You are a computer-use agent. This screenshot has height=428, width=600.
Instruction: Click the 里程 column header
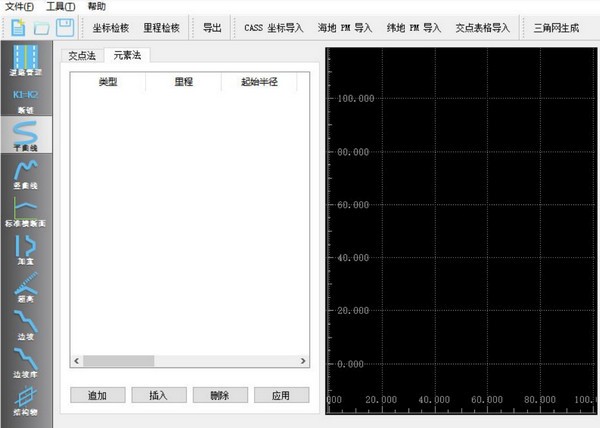(x=184, y=82)
